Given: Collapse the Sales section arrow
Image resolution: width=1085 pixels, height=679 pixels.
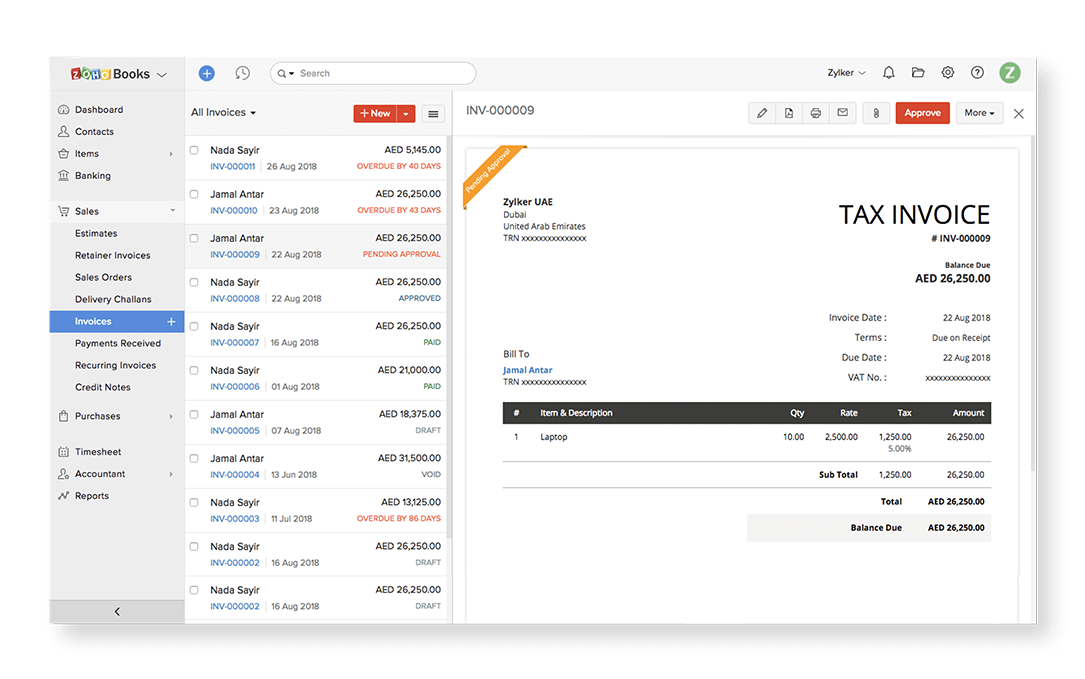Looking at the screenshot, I should pos(172,210).
